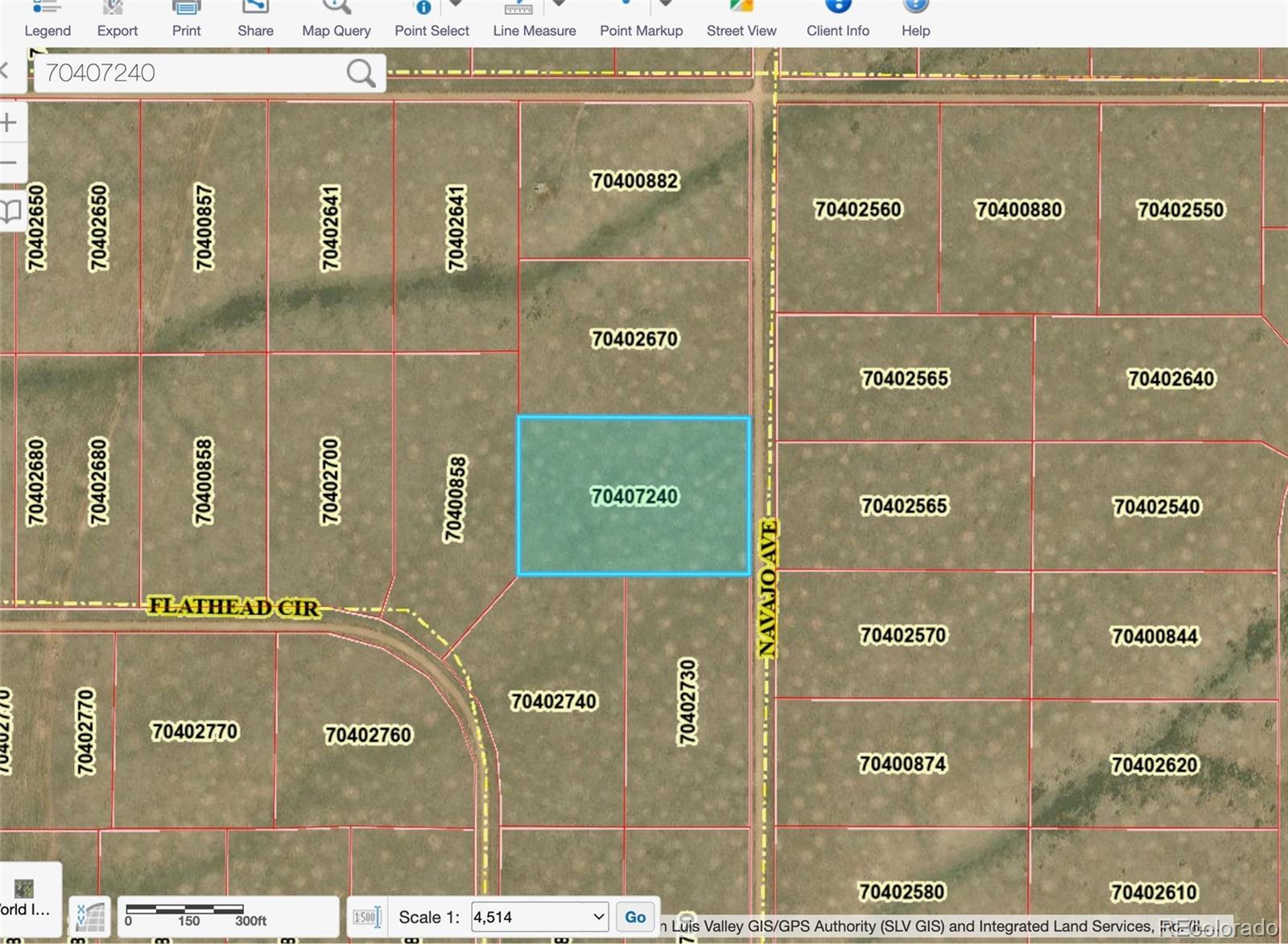
Task: Activate the Street View tool
Action: [x=741, y=20]
